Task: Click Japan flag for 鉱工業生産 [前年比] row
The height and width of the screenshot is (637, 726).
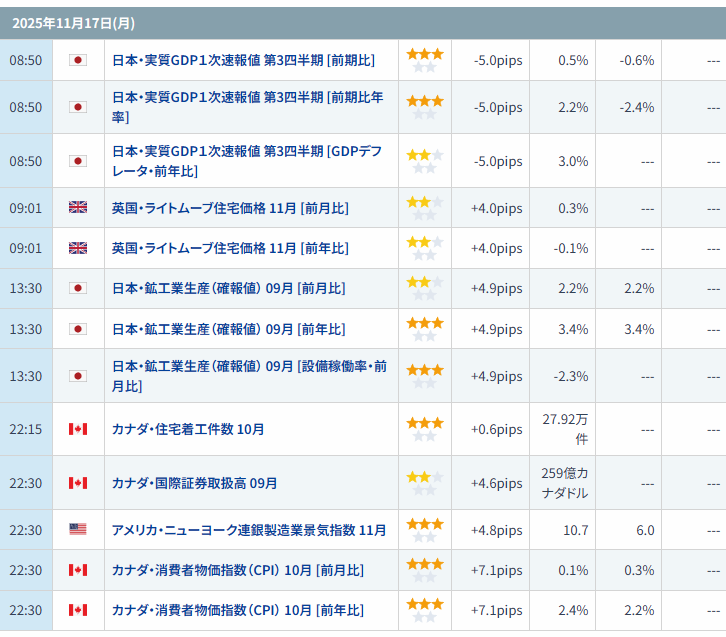Action: [77, 329]
